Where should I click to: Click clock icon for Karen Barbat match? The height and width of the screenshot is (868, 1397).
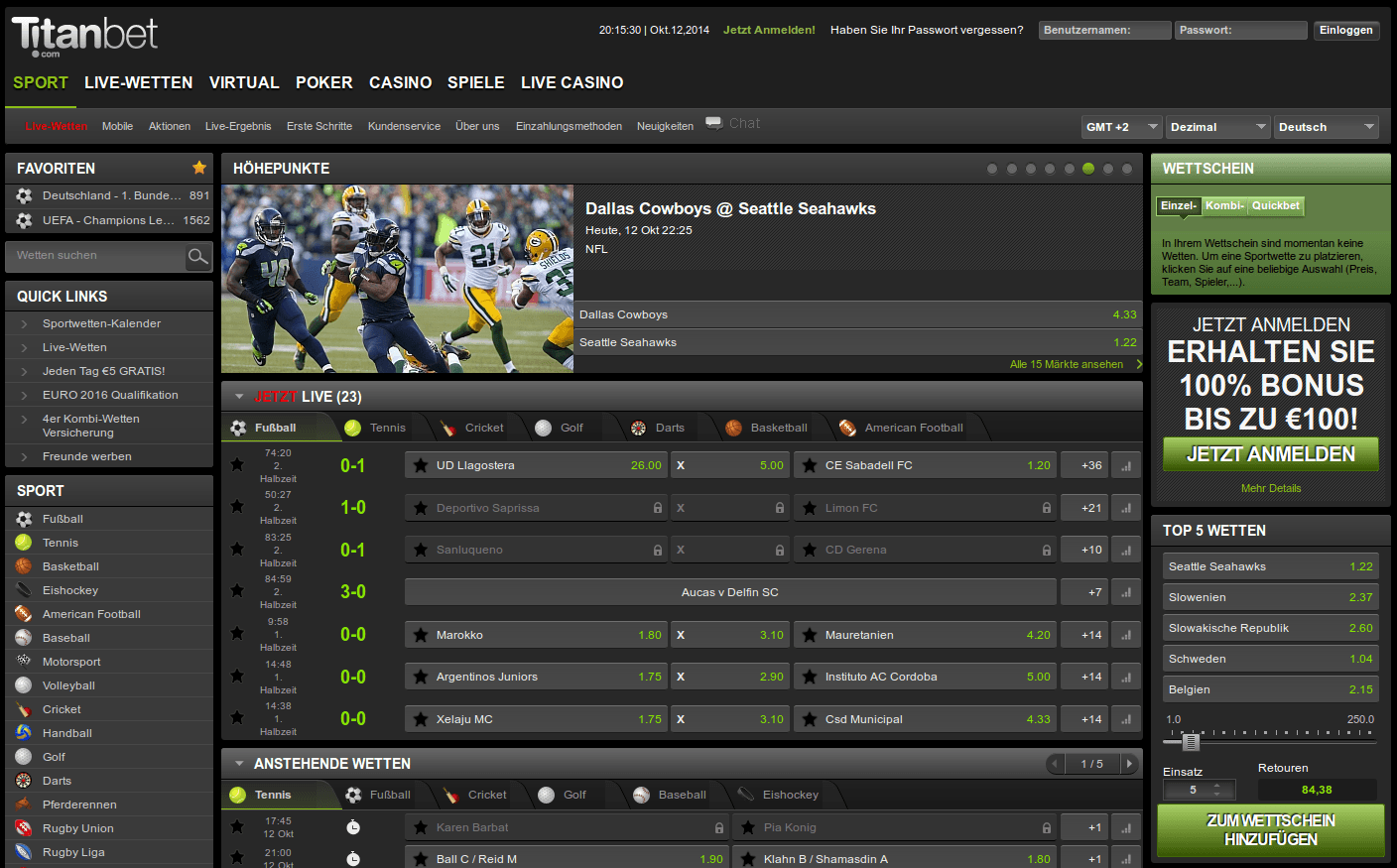[x=353, y=827]
